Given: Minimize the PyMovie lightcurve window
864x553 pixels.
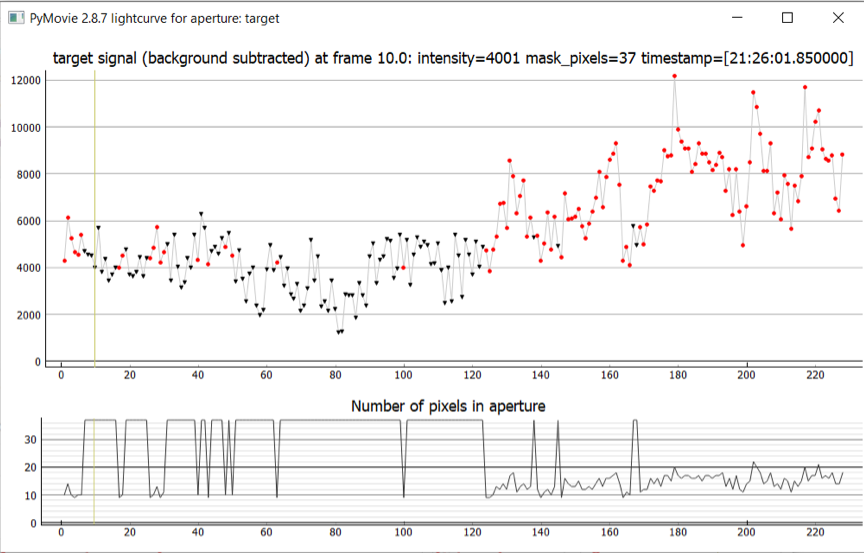Looking at the screenshot, I should point(737,18).
